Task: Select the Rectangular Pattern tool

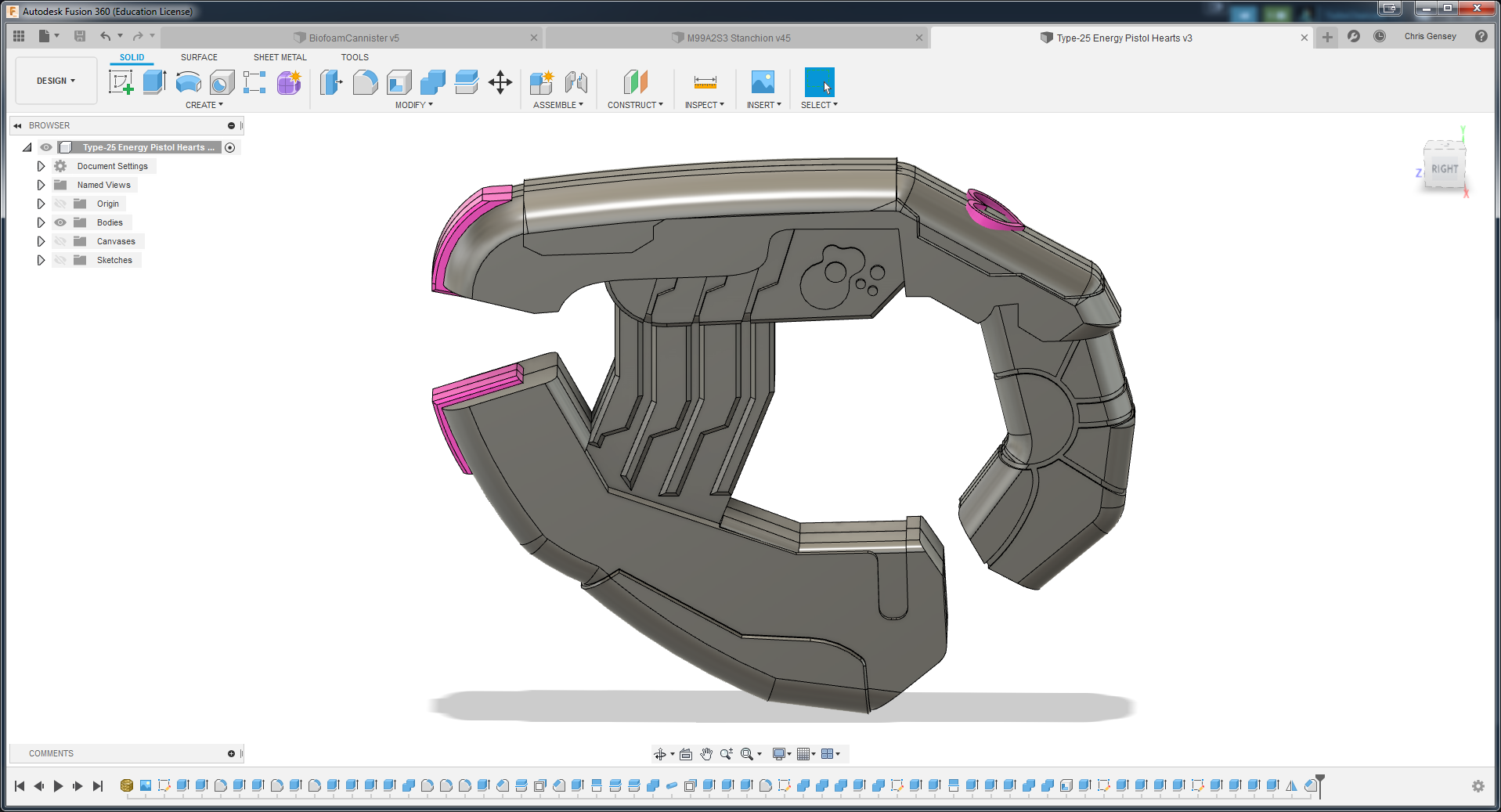Action: coord(254,82)
